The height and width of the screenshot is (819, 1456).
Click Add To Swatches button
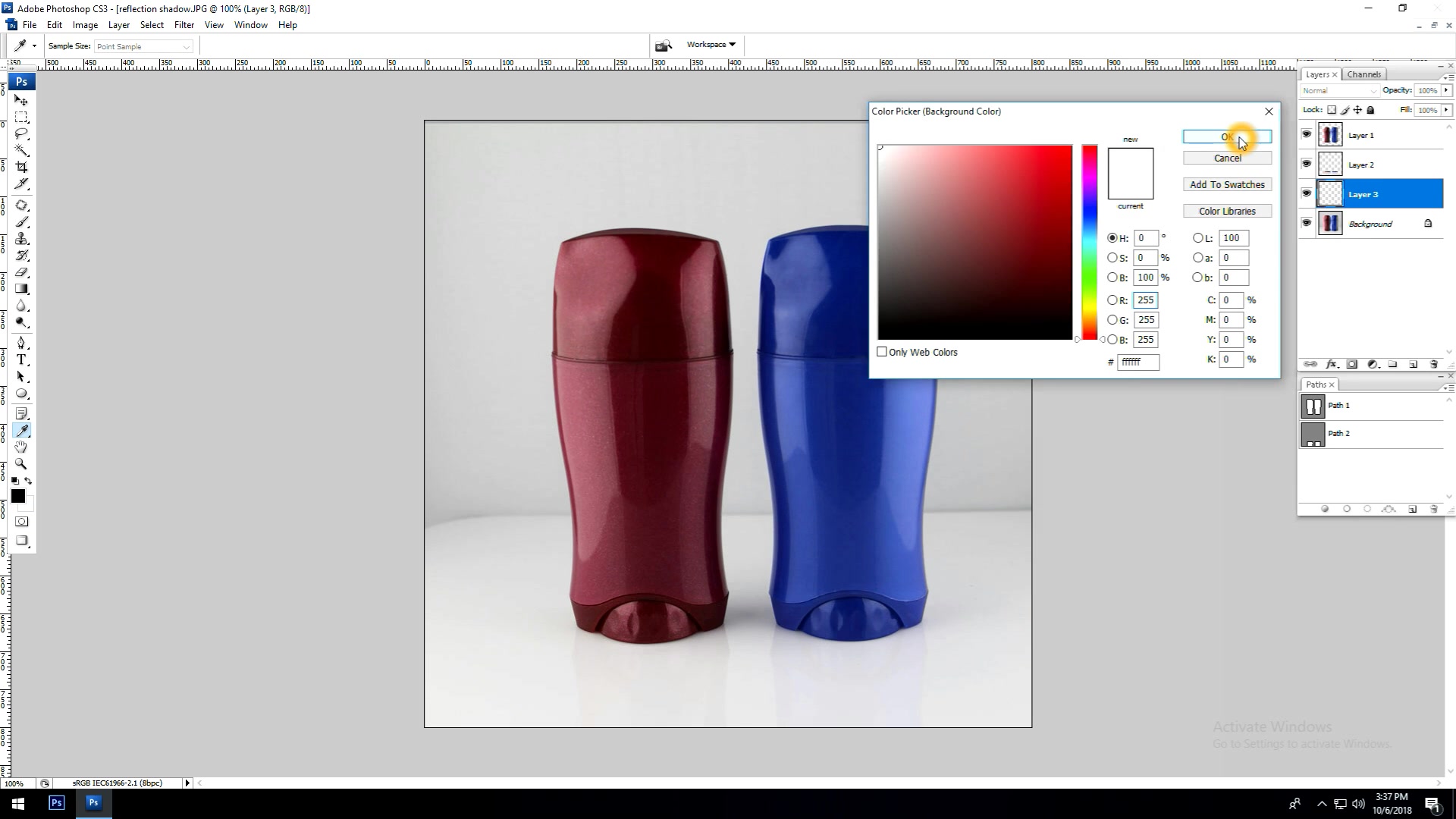click(1227, 184)
